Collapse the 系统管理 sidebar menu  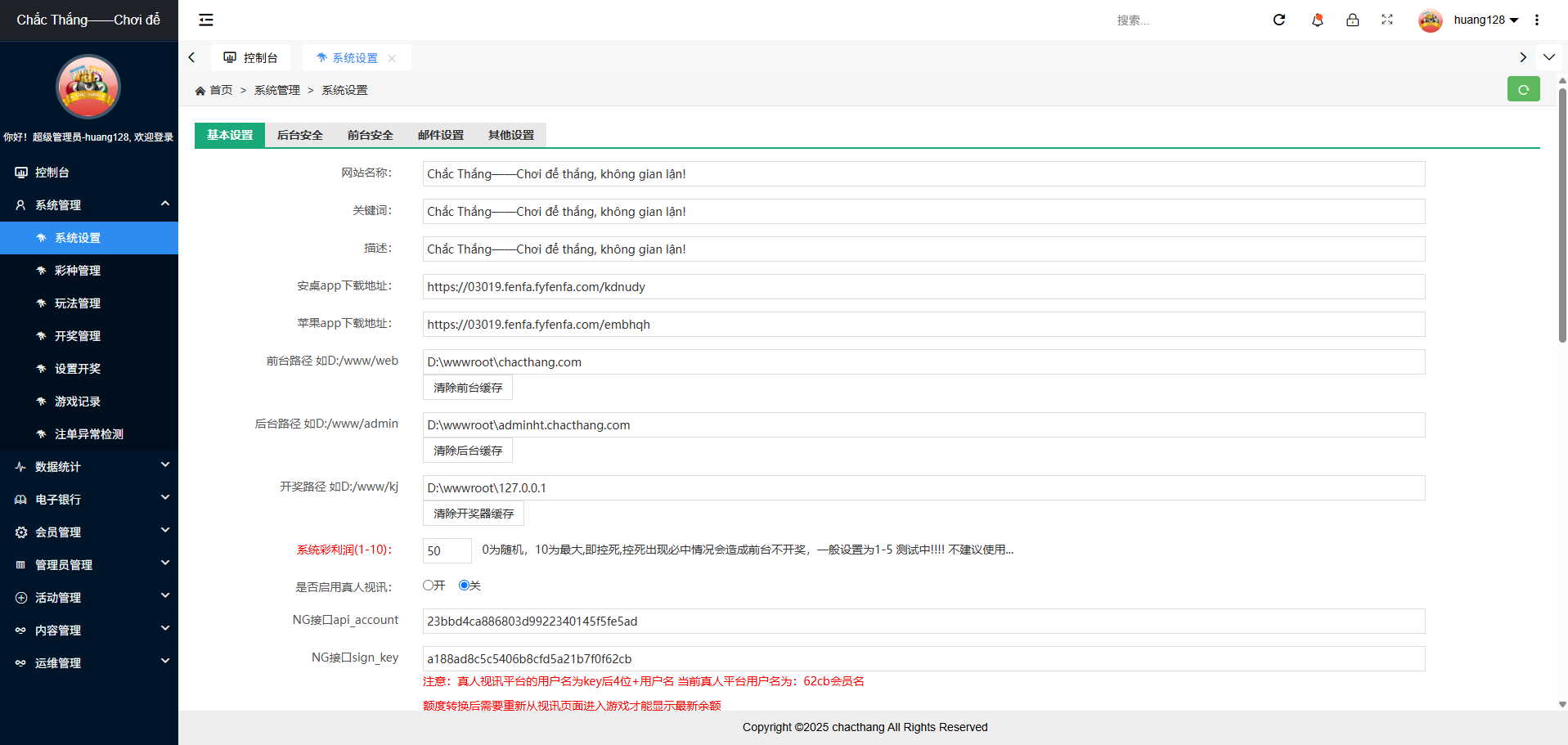89,205
